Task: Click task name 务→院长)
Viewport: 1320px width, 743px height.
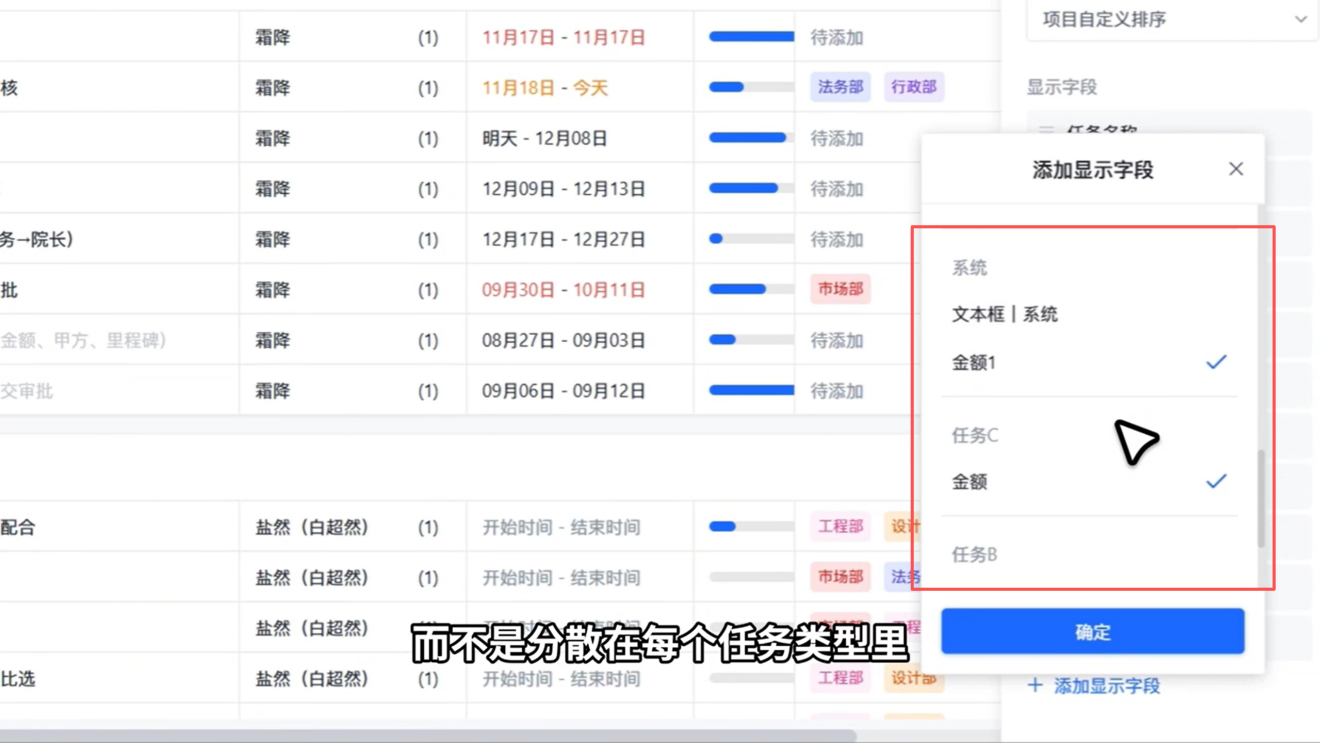Action: point(37,239)
